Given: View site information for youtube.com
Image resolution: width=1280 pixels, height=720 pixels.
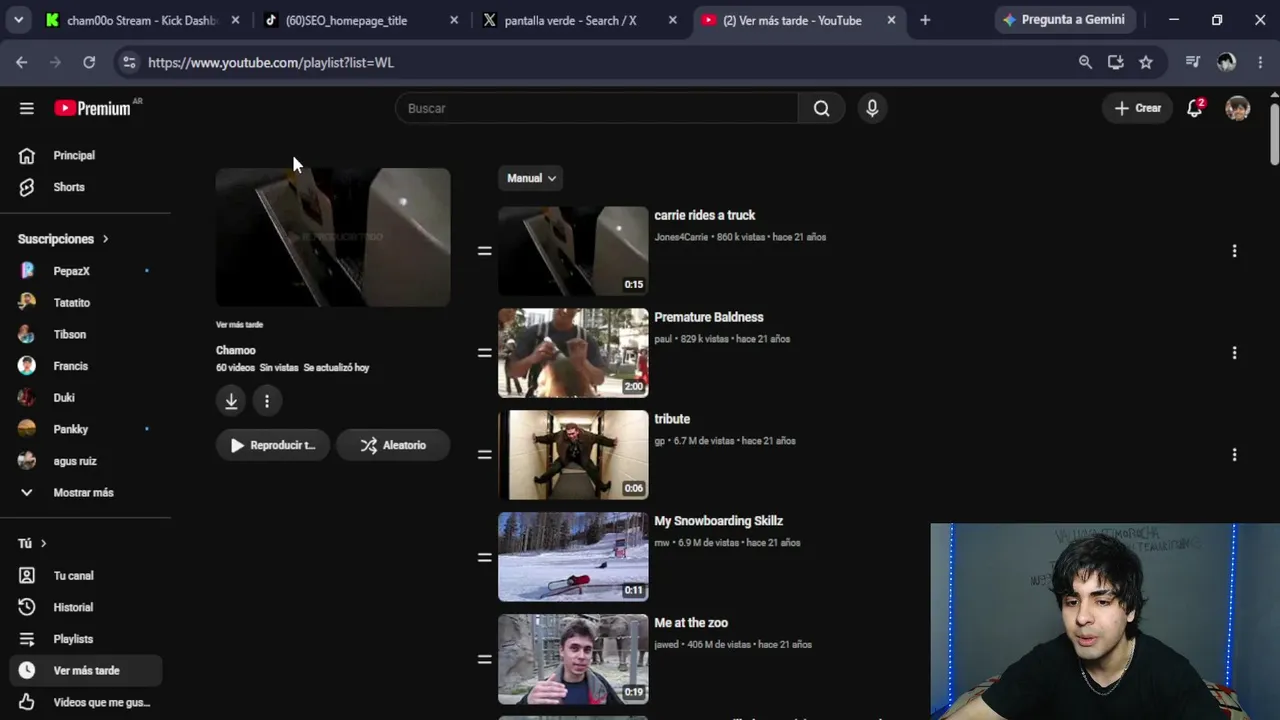Looking at the screenshot, I should coord(128,62).
